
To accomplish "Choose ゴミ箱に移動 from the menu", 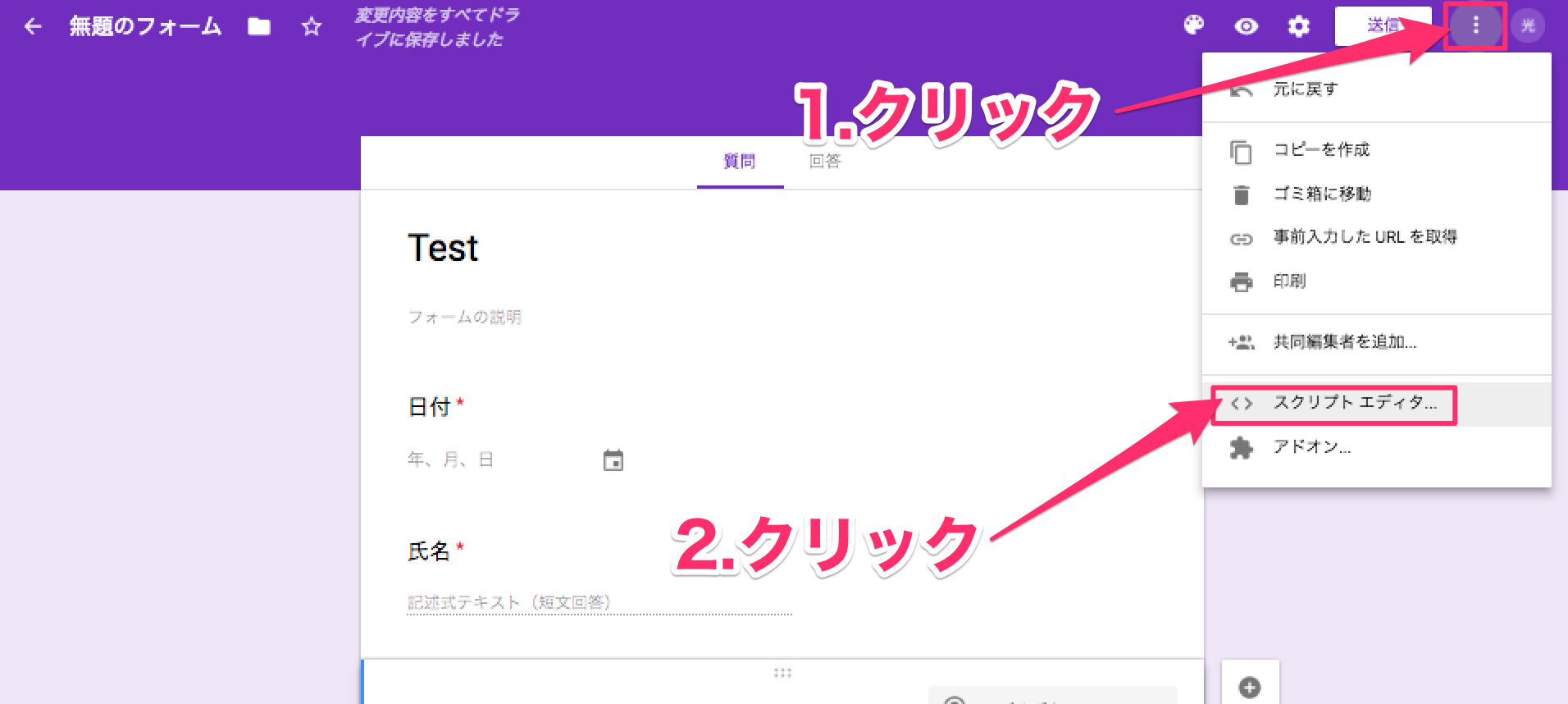I will point(1376,194).
